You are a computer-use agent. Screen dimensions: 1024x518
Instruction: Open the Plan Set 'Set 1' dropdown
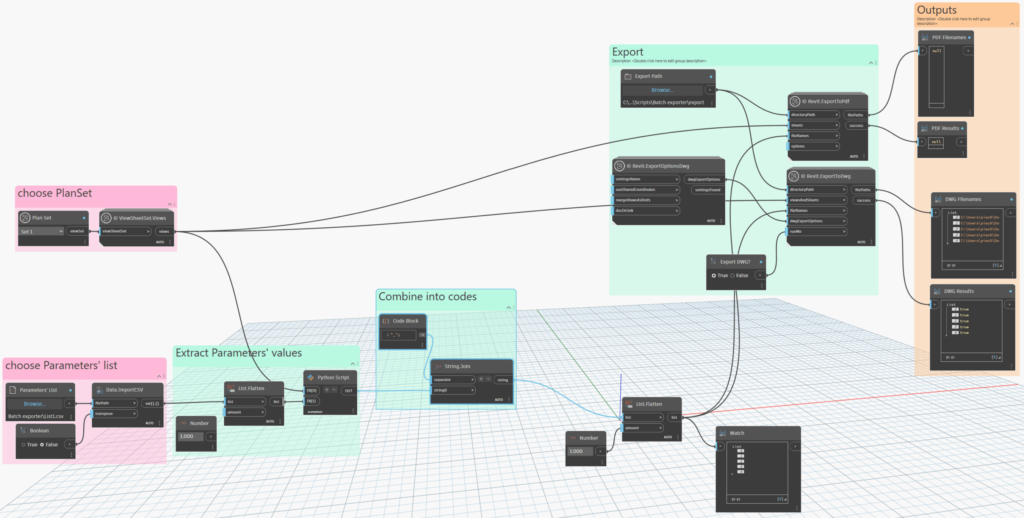[42, 231]
